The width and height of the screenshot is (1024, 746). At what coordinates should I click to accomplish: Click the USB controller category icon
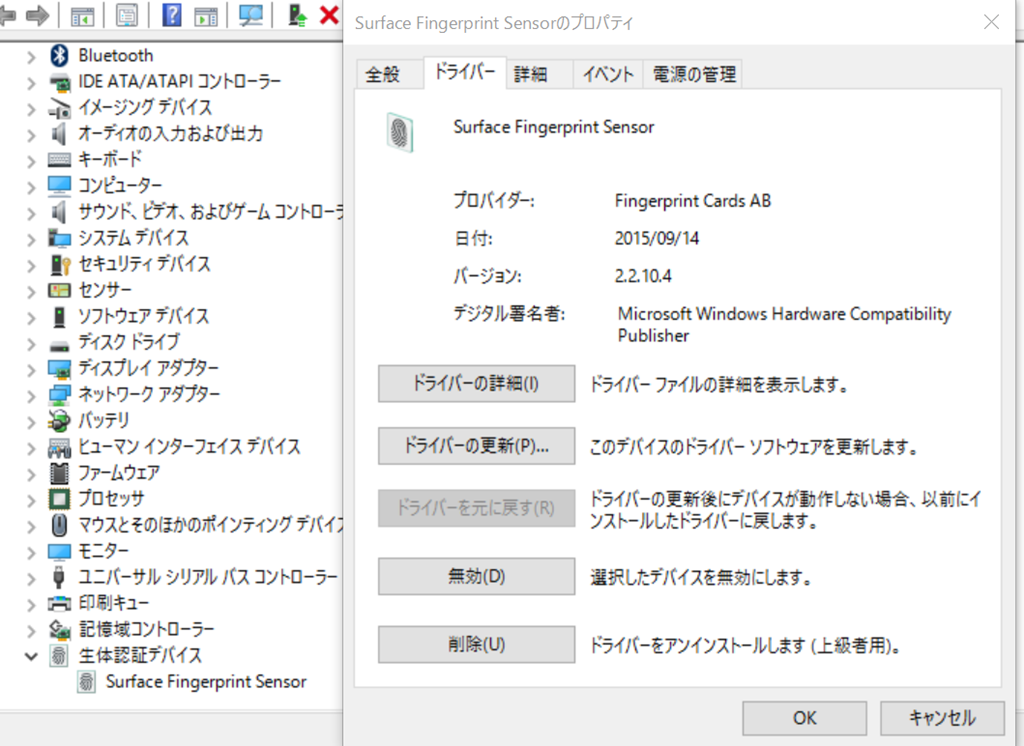(x=58, y=577)
